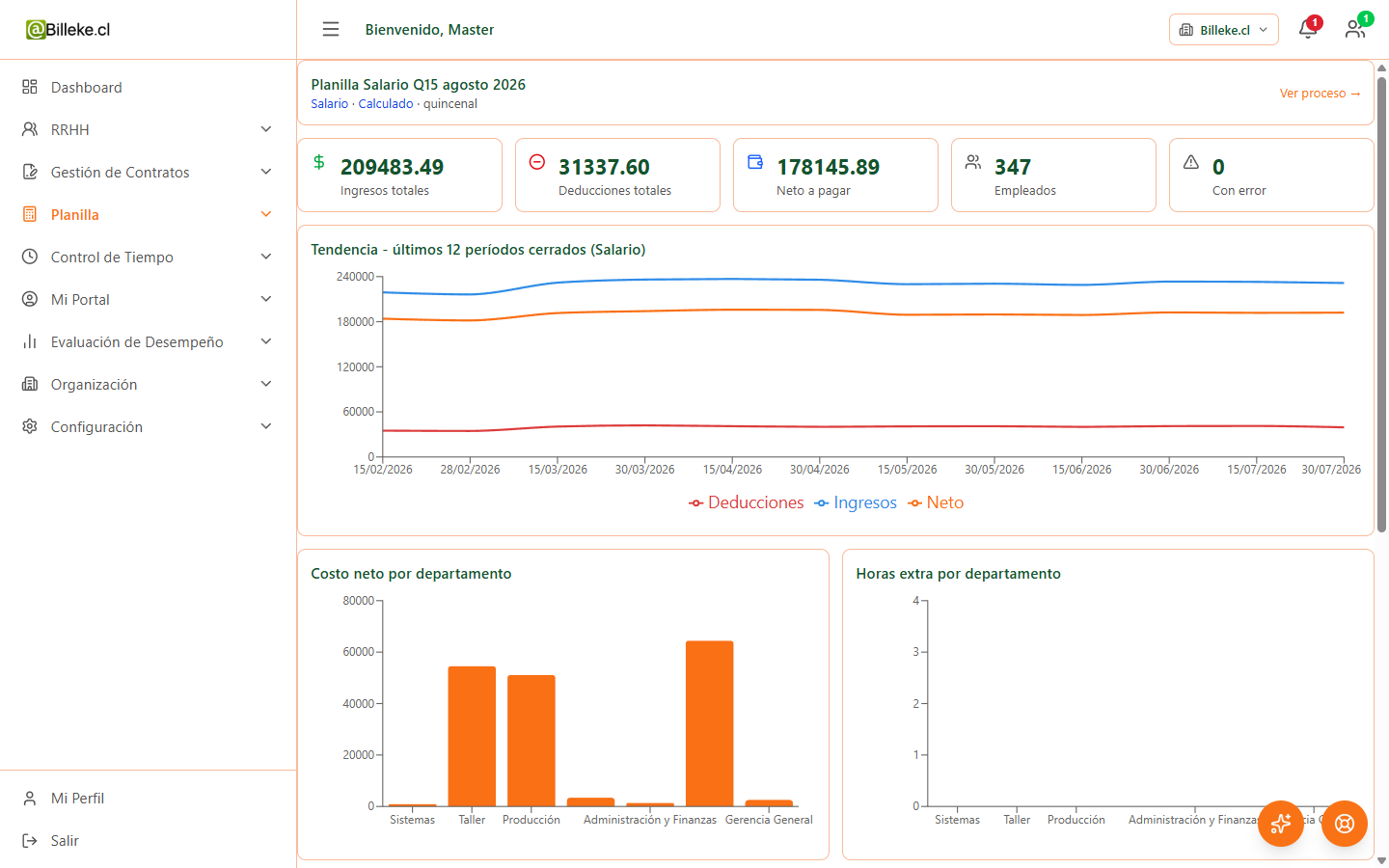Click the warning triangle error icon
This screenshot has height=868, width=1389.
1191,162
